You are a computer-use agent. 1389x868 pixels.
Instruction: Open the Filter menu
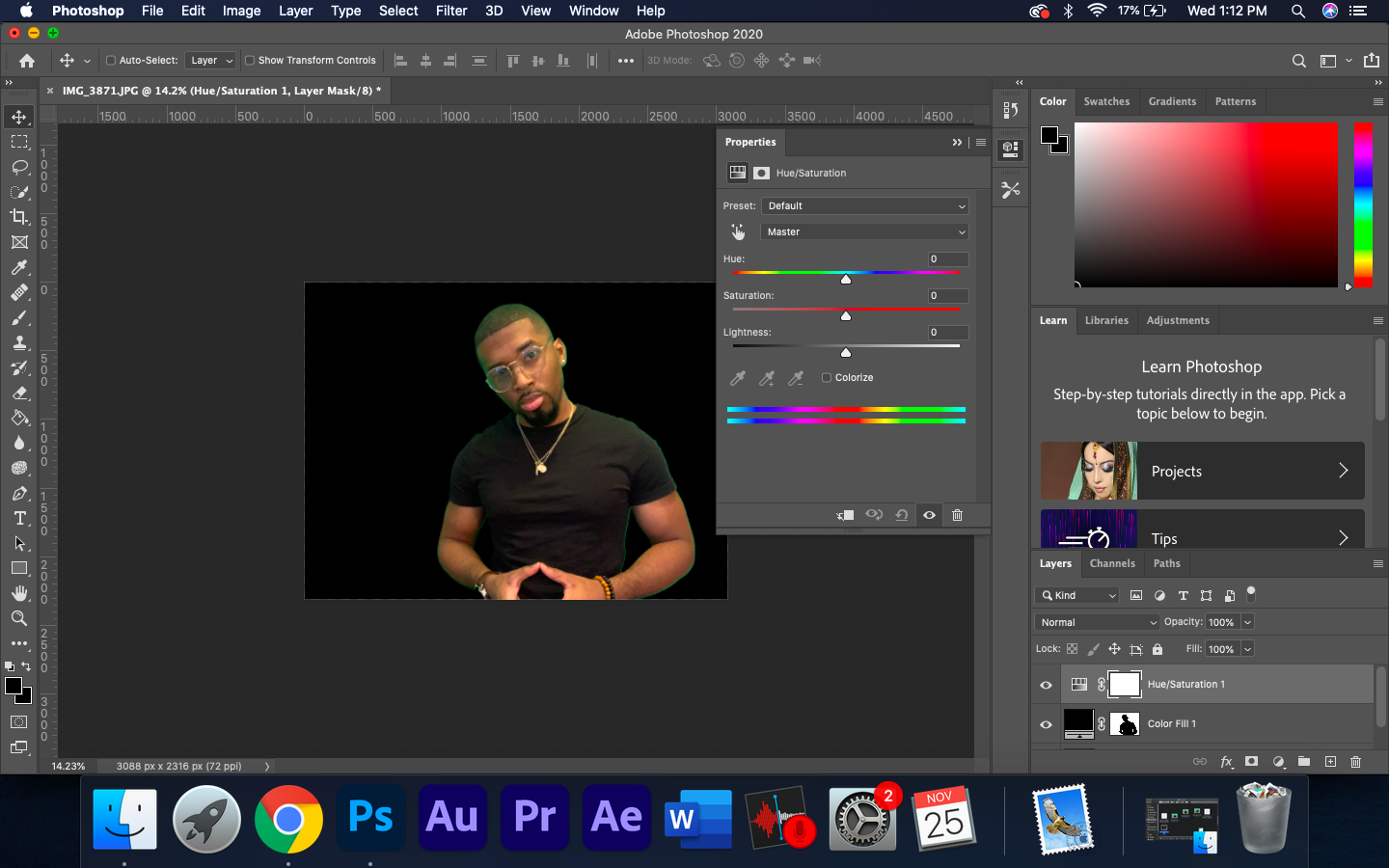point(451,11)
